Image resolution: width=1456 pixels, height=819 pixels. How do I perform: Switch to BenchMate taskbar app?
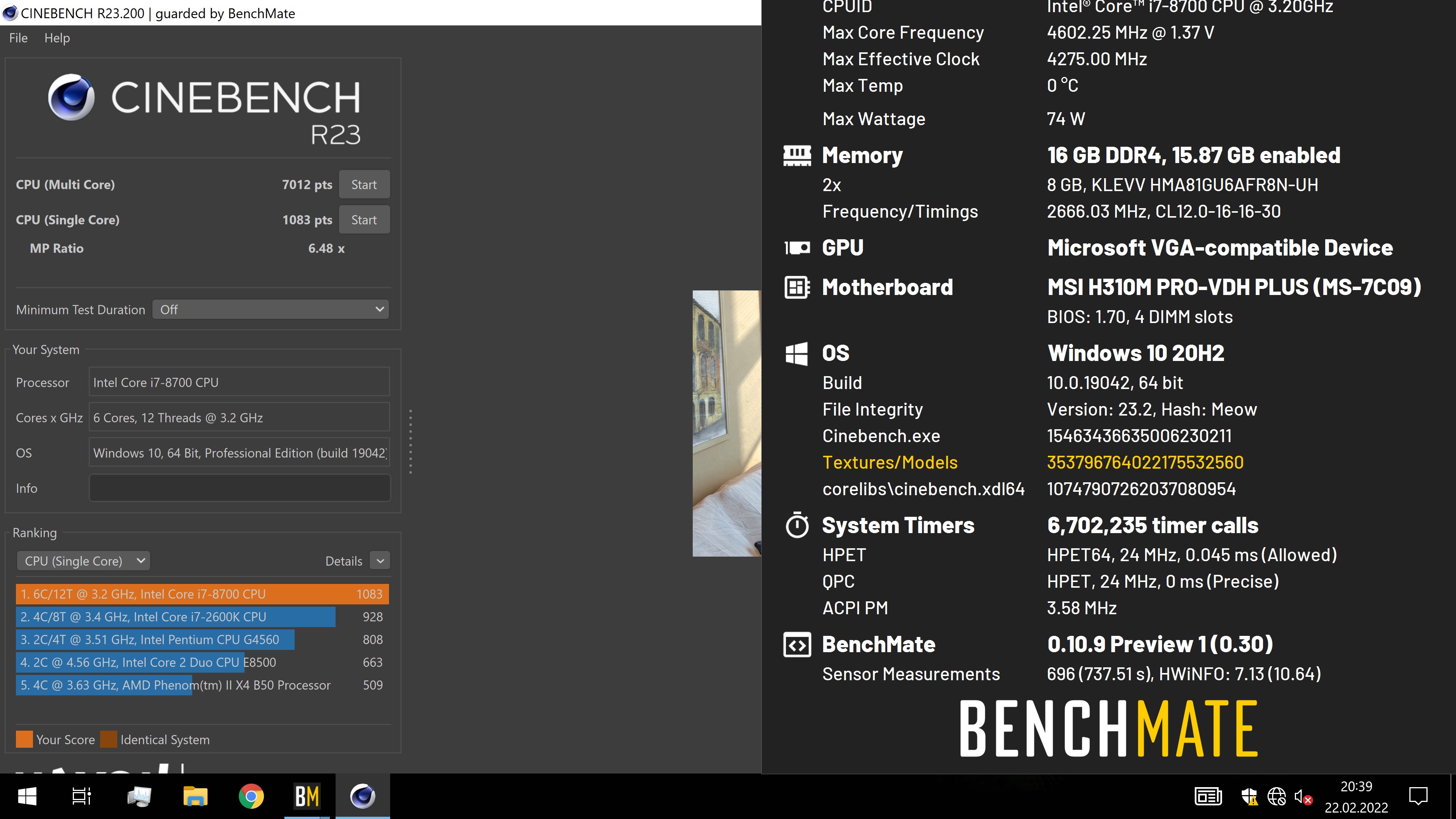[x=308, y=796]
